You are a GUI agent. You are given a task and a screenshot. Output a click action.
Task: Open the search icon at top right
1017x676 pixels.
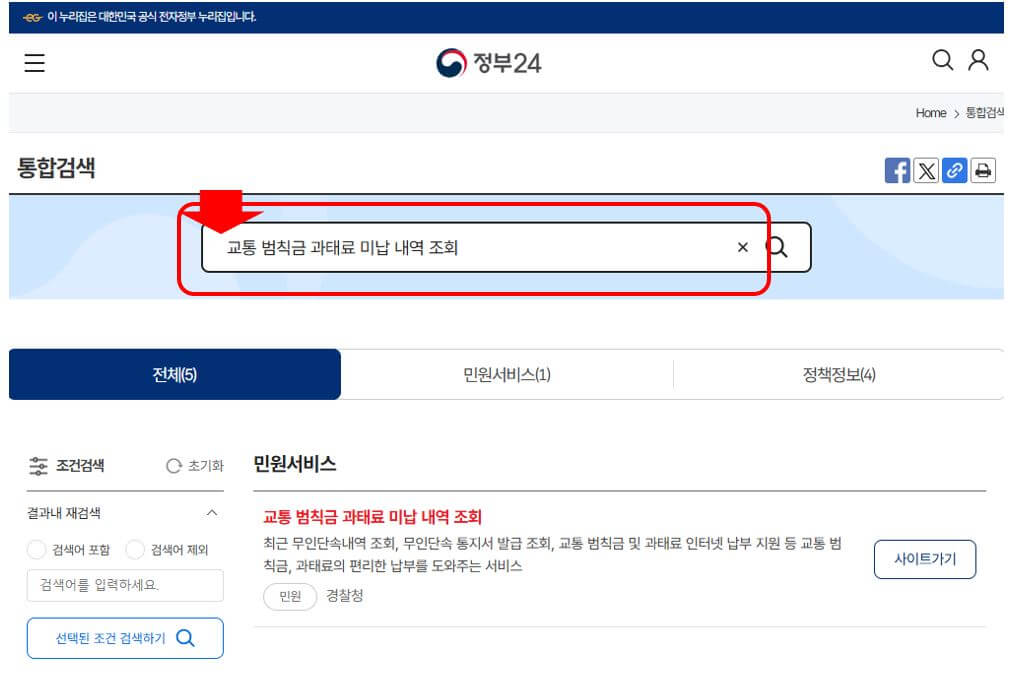[941, 61]
